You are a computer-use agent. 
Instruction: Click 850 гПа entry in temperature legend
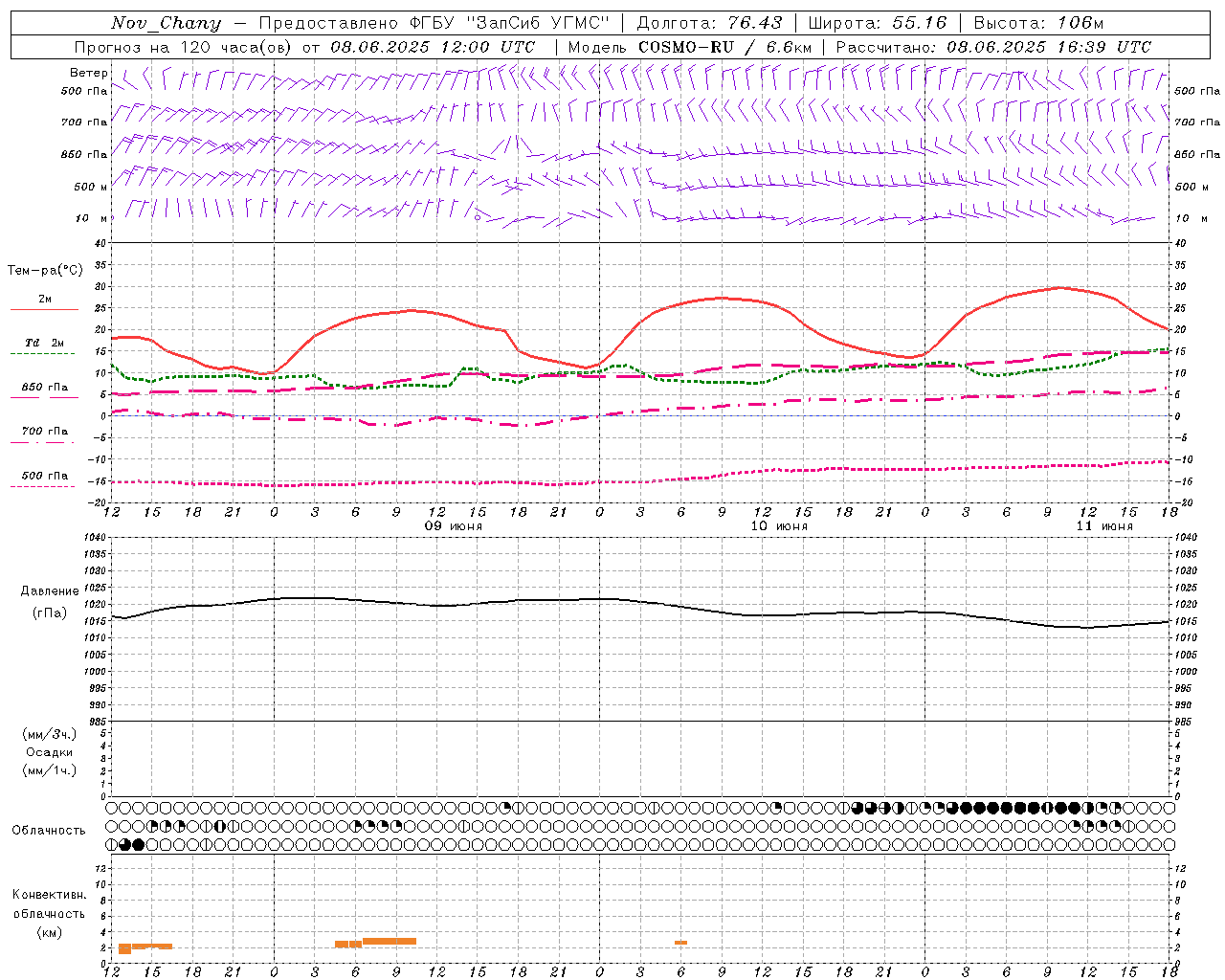point(44,388)
